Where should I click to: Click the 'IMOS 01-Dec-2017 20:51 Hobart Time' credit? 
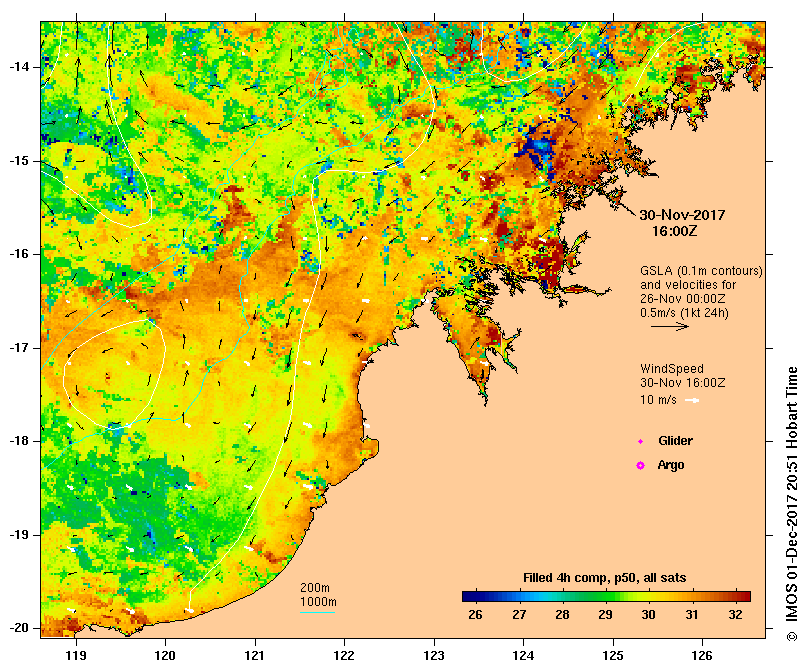coord(792,504)
